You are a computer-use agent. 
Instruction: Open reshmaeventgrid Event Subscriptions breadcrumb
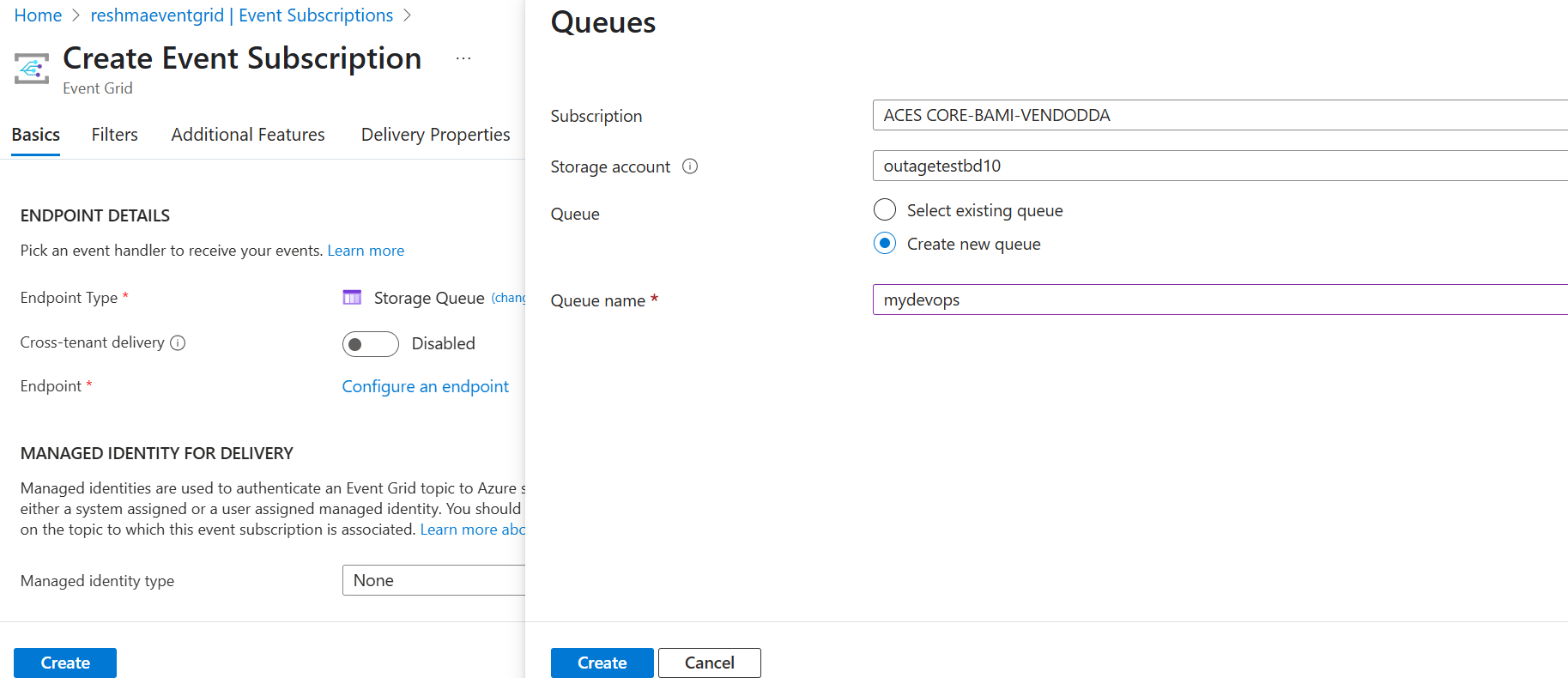[242, 15]
